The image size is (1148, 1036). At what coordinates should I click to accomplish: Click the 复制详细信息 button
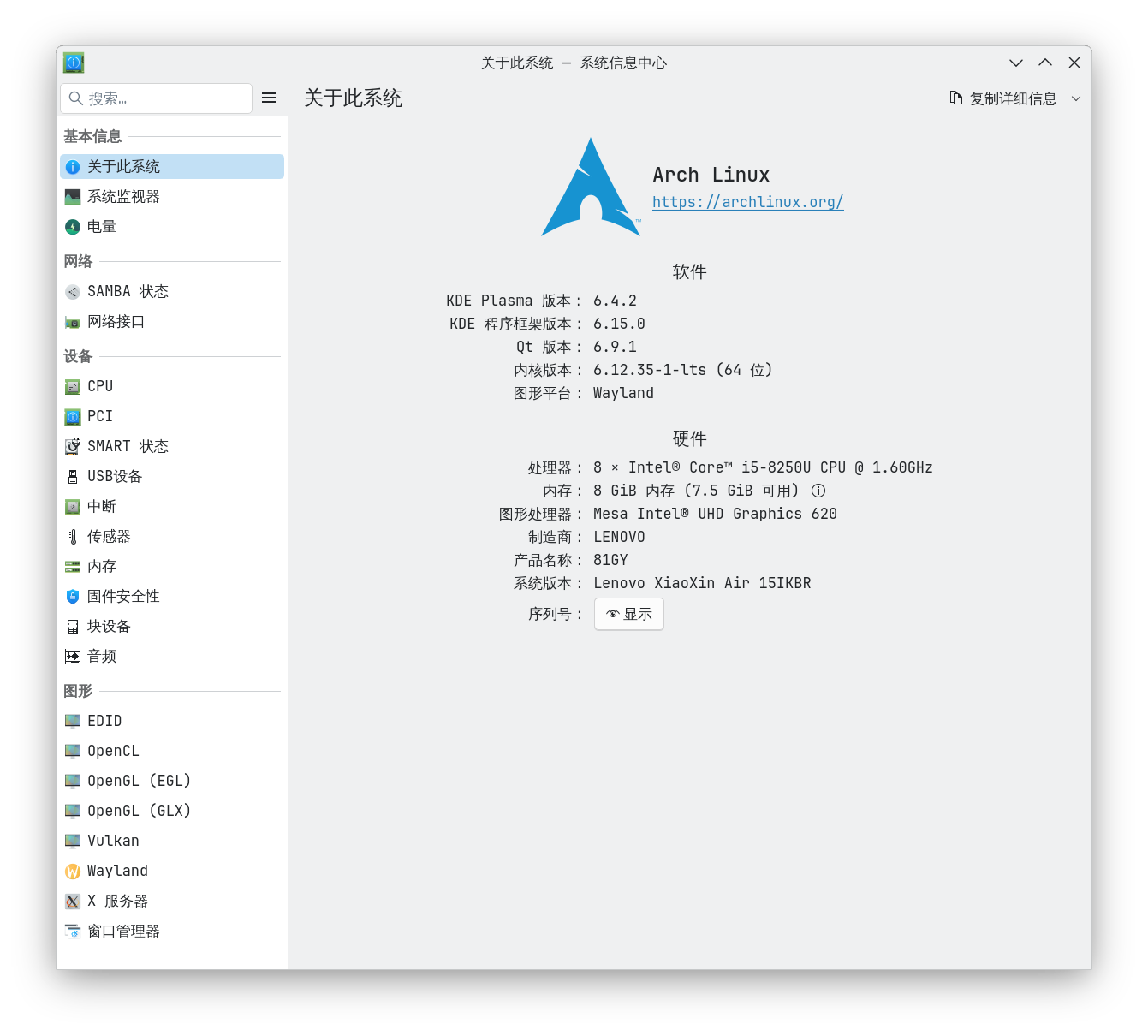(x=1003, y=98)
